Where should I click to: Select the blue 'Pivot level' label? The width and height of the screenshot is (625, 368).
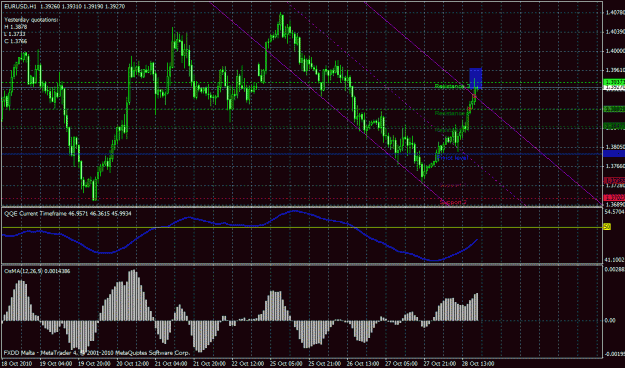click(x=452, y=157)
